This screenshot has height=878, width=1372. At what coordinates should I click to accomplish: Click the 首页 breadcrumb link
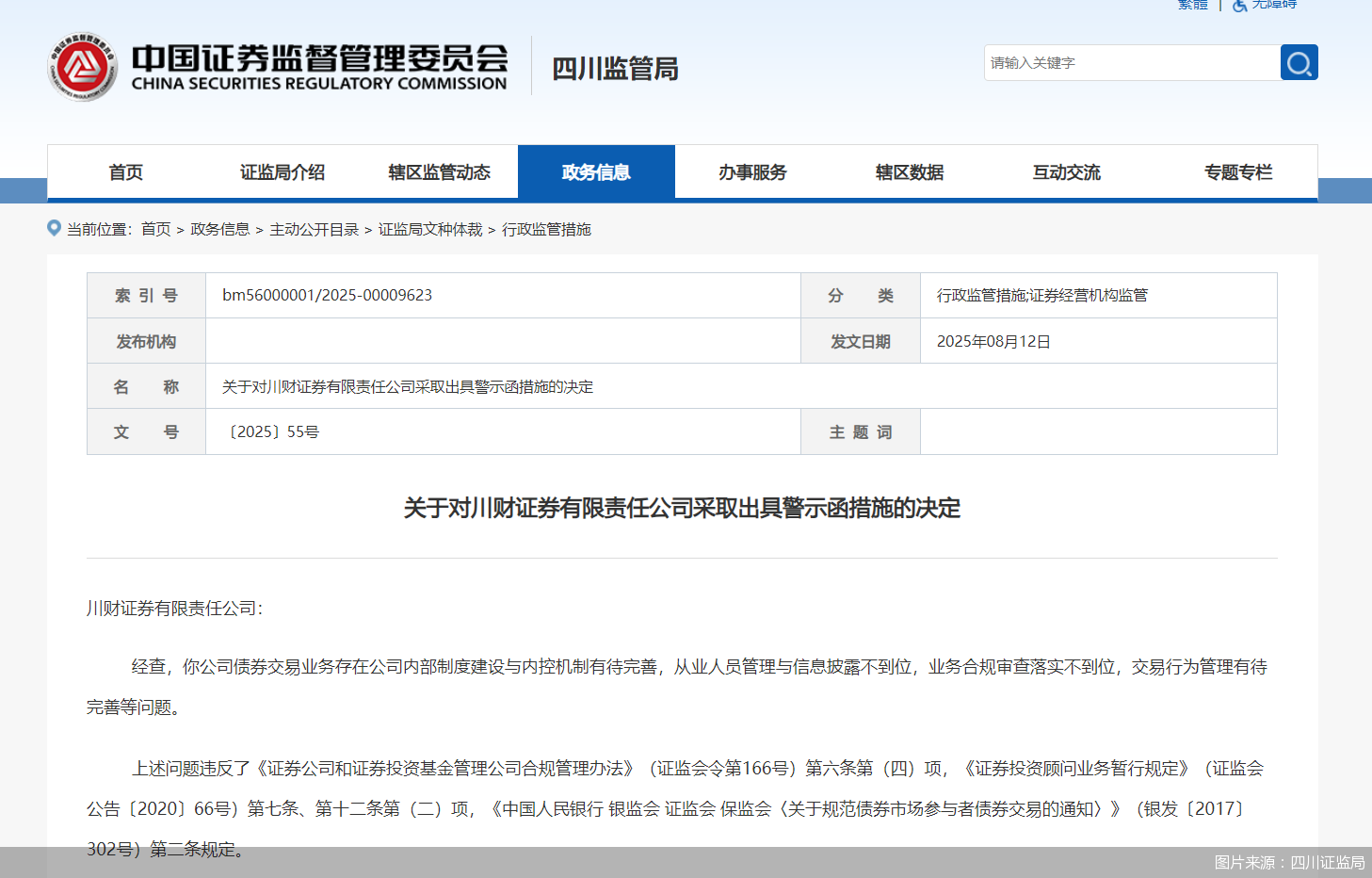pyautogui.click(x=154, y=228)
